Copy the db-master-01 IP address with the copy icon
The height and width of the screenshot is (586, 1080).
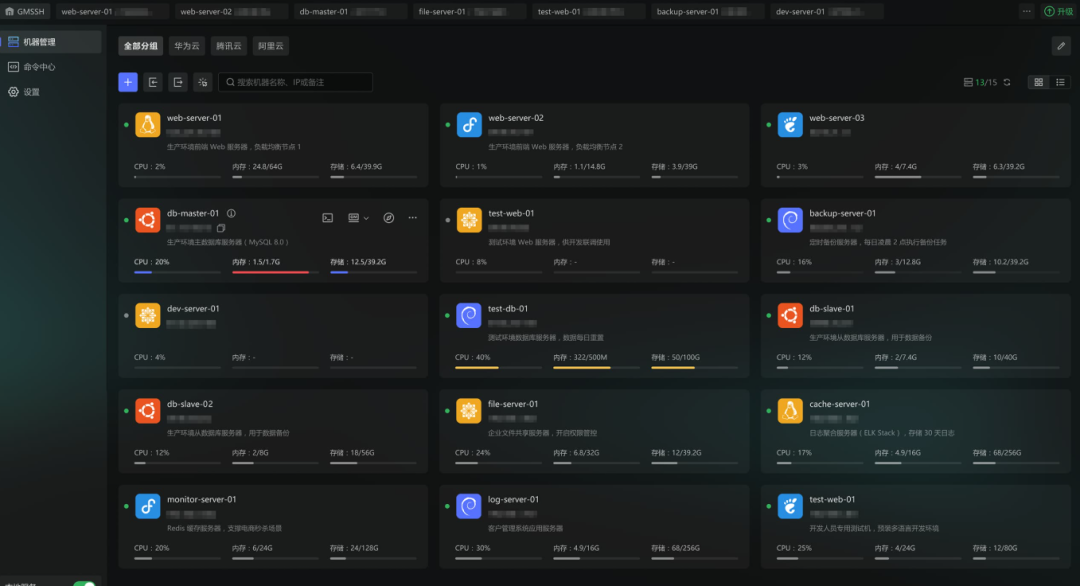pyautogui.click(x=221, y=228)
